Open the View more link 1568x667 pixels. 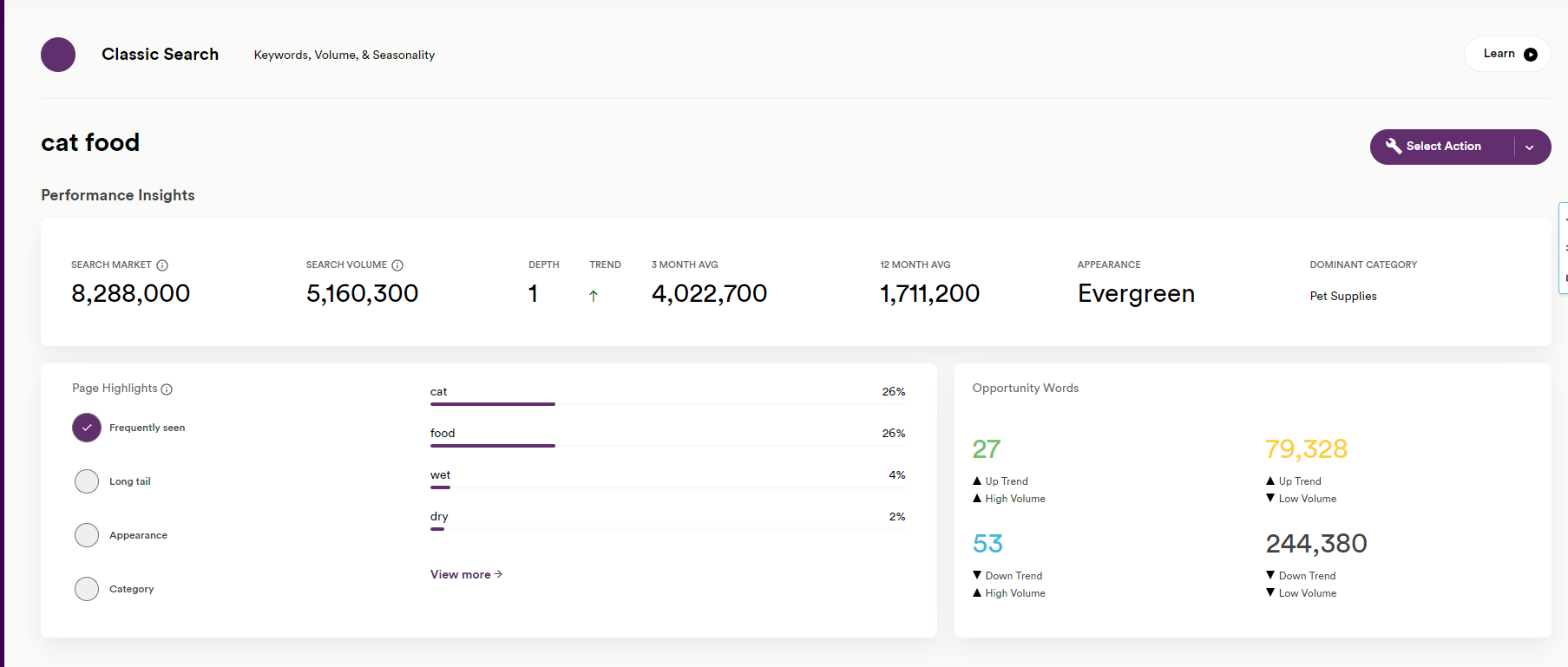[x=466, y=574]
